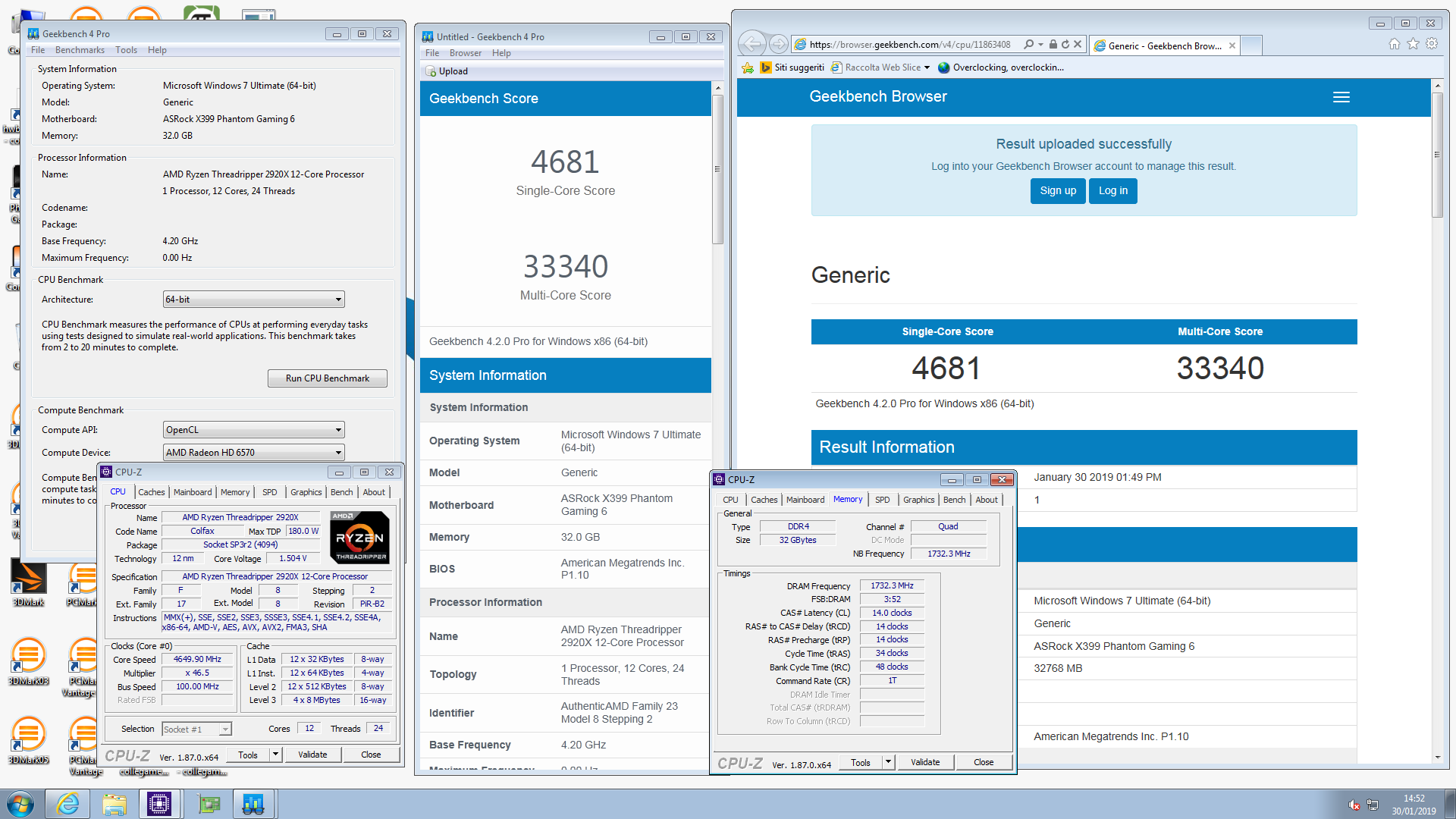1456x819 pixels.
Task: Click the Internet Explorer forward arrow
Action: point(778,44)
